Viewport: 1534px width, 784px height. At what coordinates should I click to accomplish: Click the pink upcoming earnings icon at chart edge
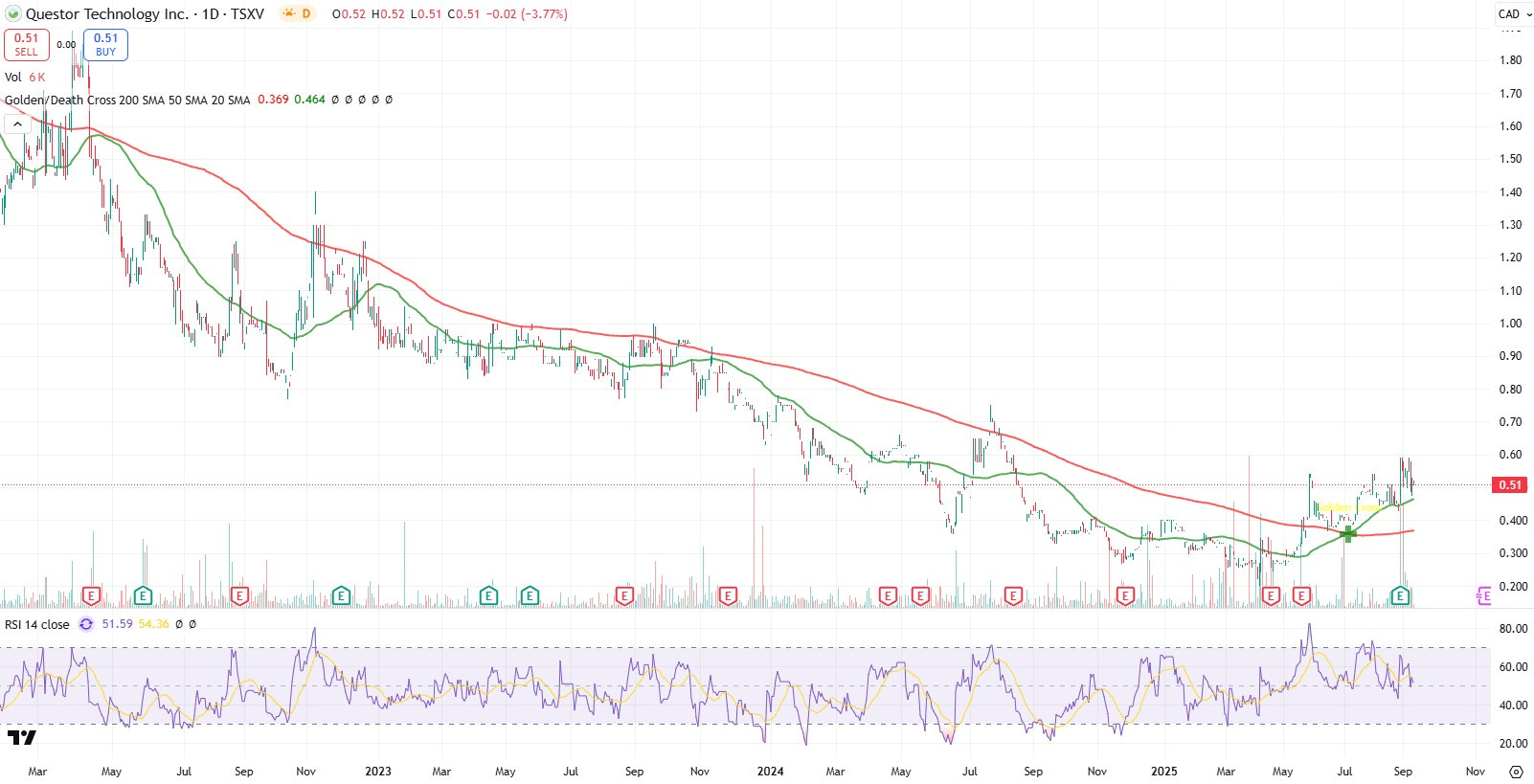[1483, 596]
